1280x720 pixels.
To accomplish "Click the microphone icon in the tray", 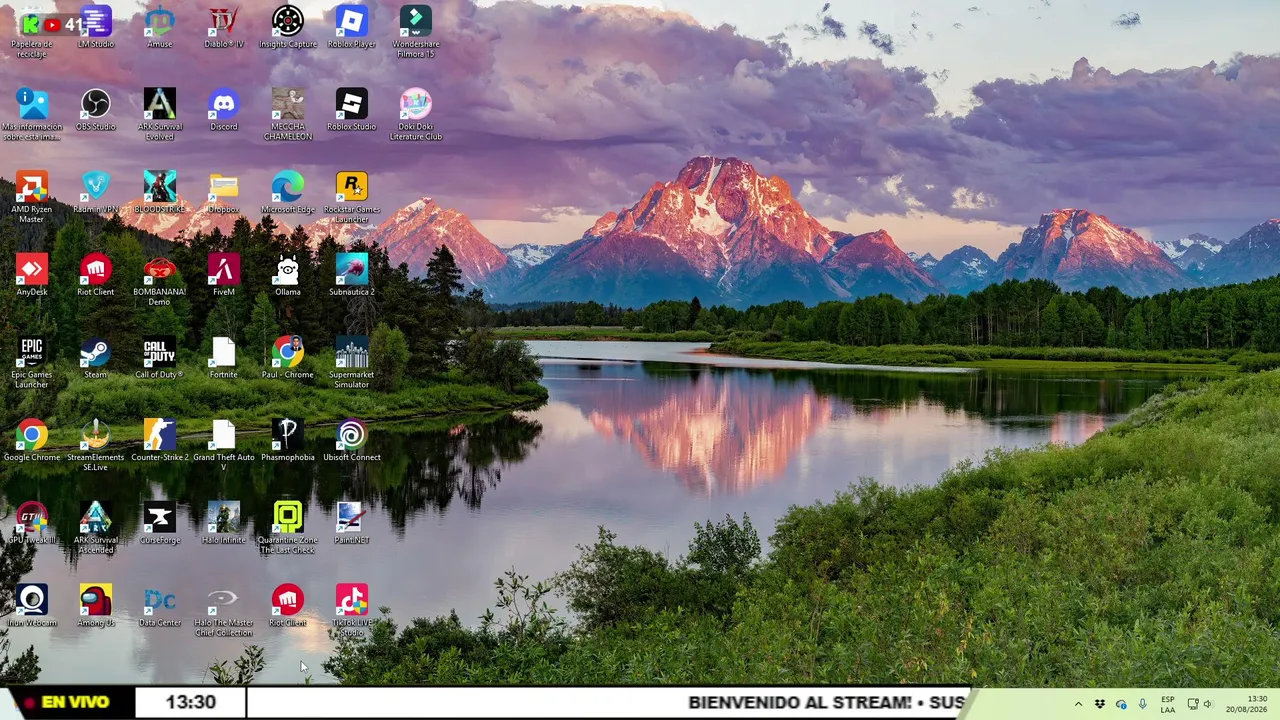I will click(1142, 704).
